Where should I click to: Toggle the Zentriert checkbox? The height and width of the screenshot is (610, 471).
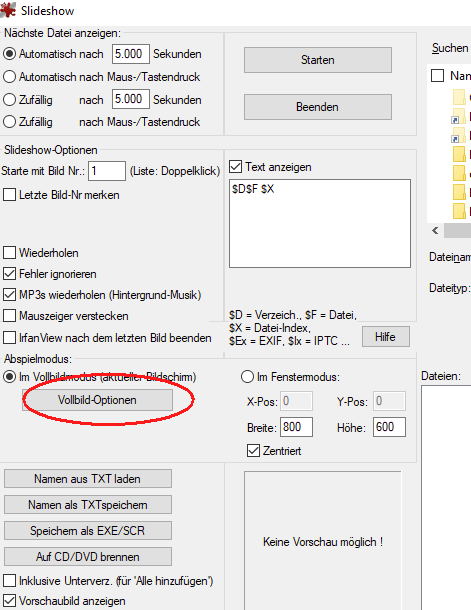(254, 451)
